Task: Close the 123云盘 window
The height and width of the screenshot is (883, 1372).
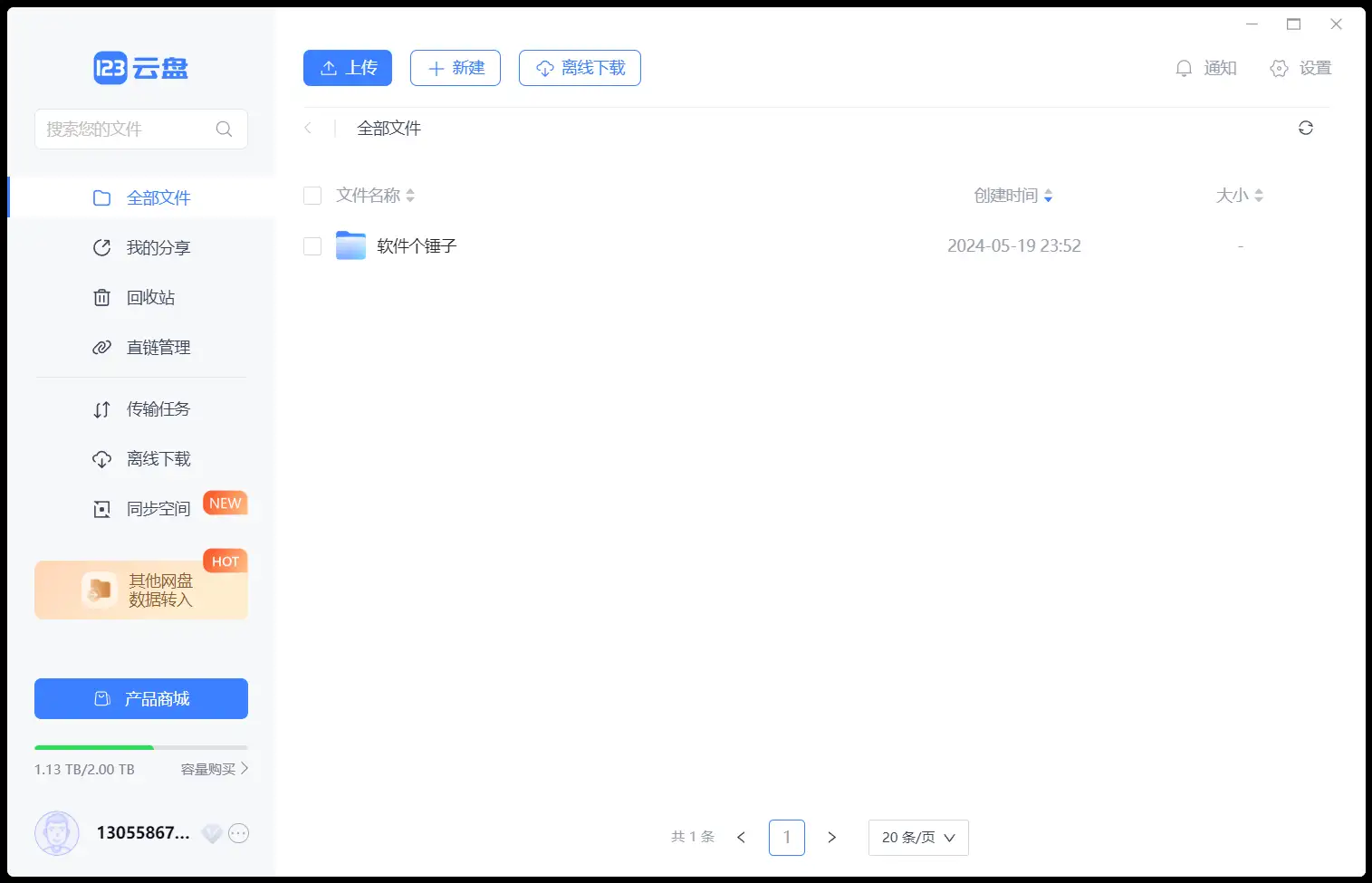Action: pos(1336,24)
